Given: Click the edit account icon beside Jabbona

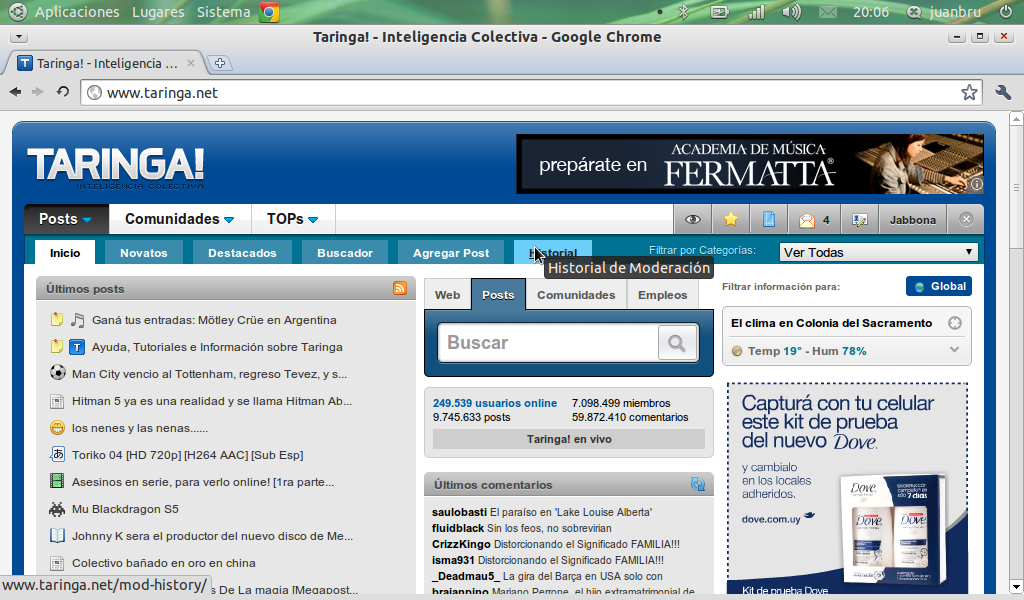Looking at the screenshot, I should [x=859, y=220].
